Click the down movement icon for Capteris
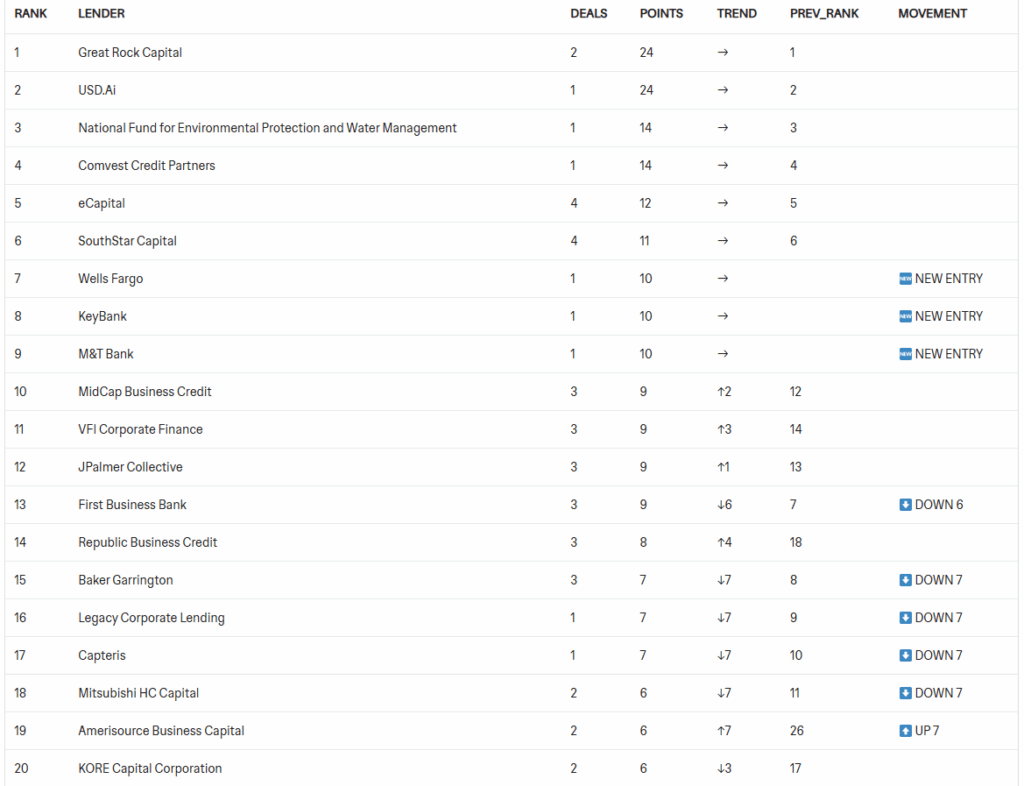The width and height of the screenshot is (1024, 786). 905,656
